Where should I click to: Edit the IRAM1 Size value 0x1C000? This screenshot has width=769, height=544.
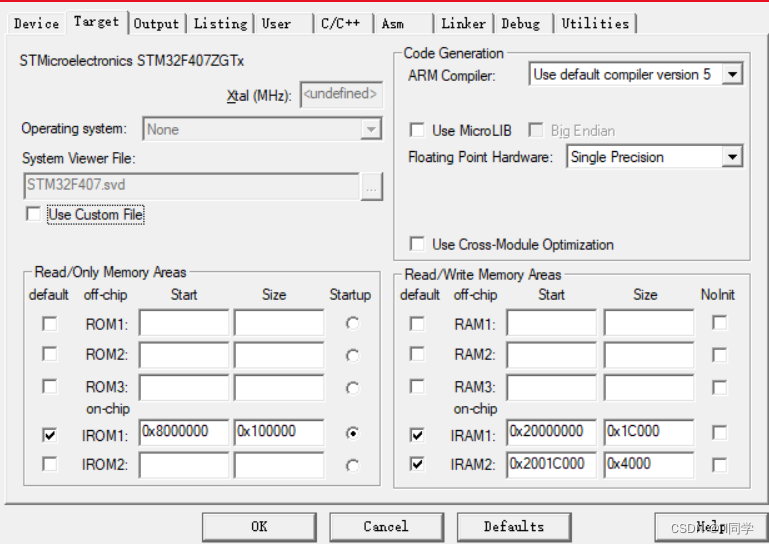tap(649, 432)
